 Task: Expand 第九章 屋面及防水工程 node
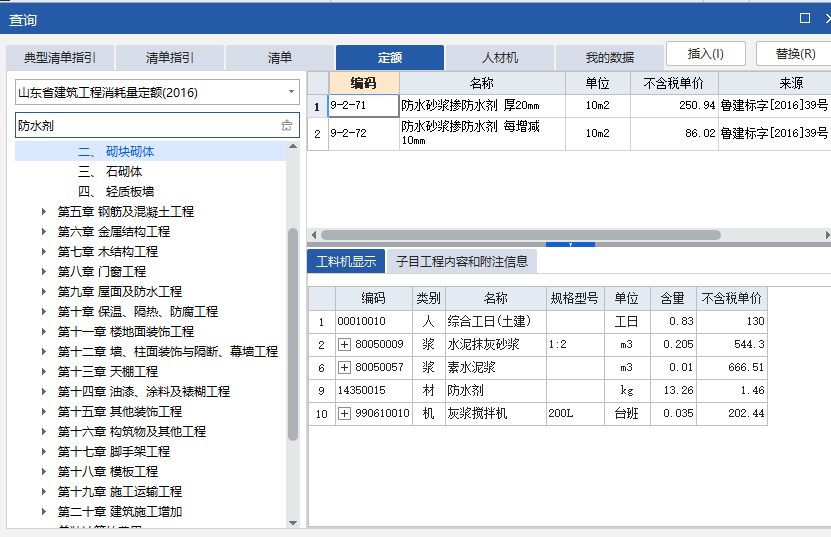(44, 292)
